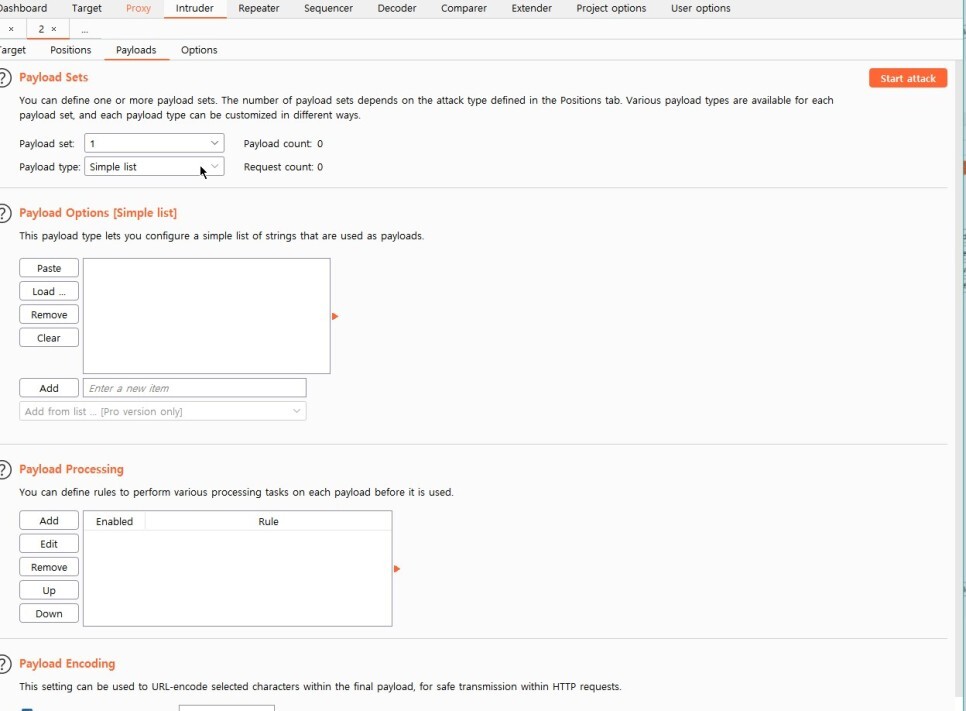This screenshot has height=711, width=966.
Task: Click Remove in Payload Processing
Action: click(49, 567)
